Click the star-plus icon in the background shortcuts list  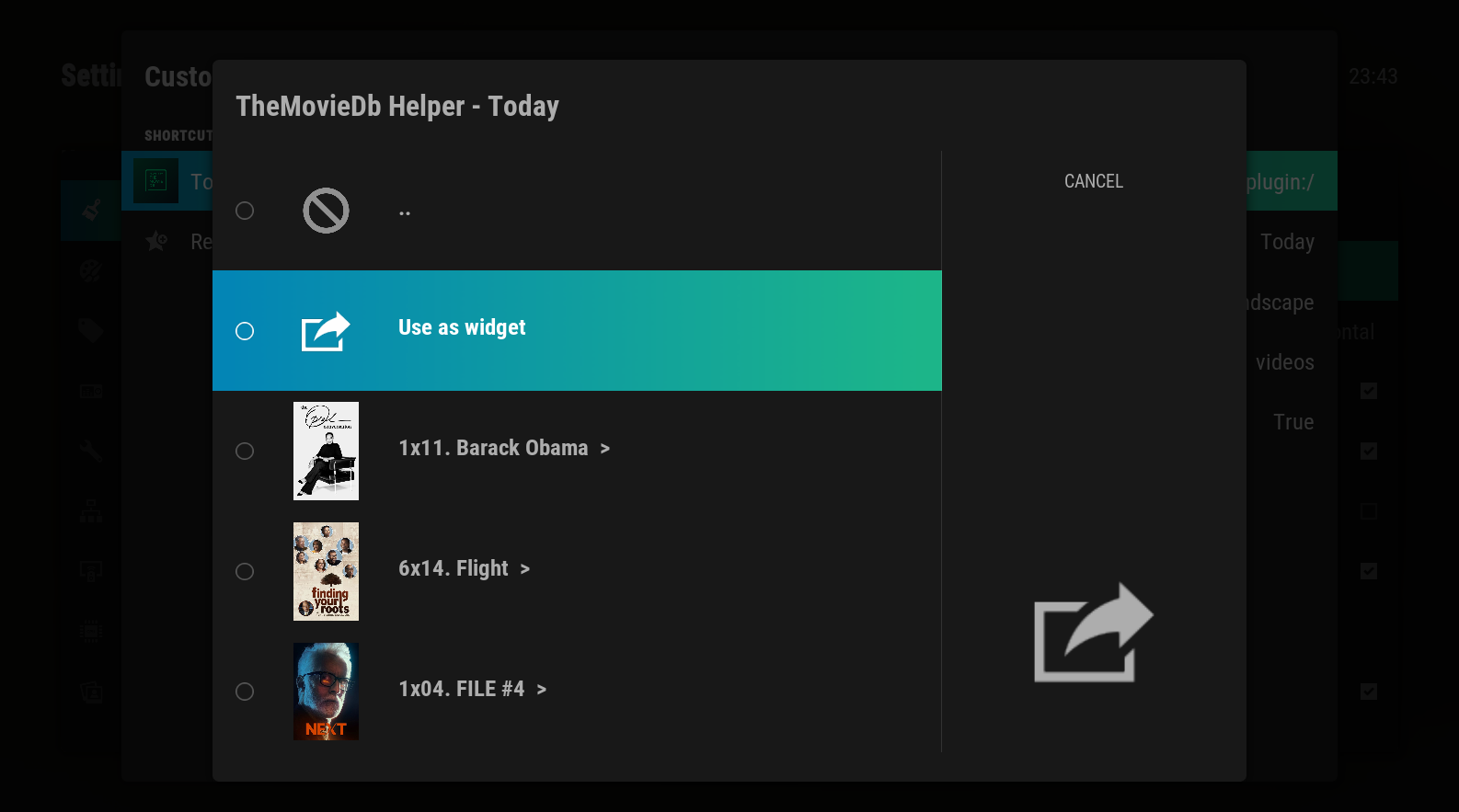(156, 241)
